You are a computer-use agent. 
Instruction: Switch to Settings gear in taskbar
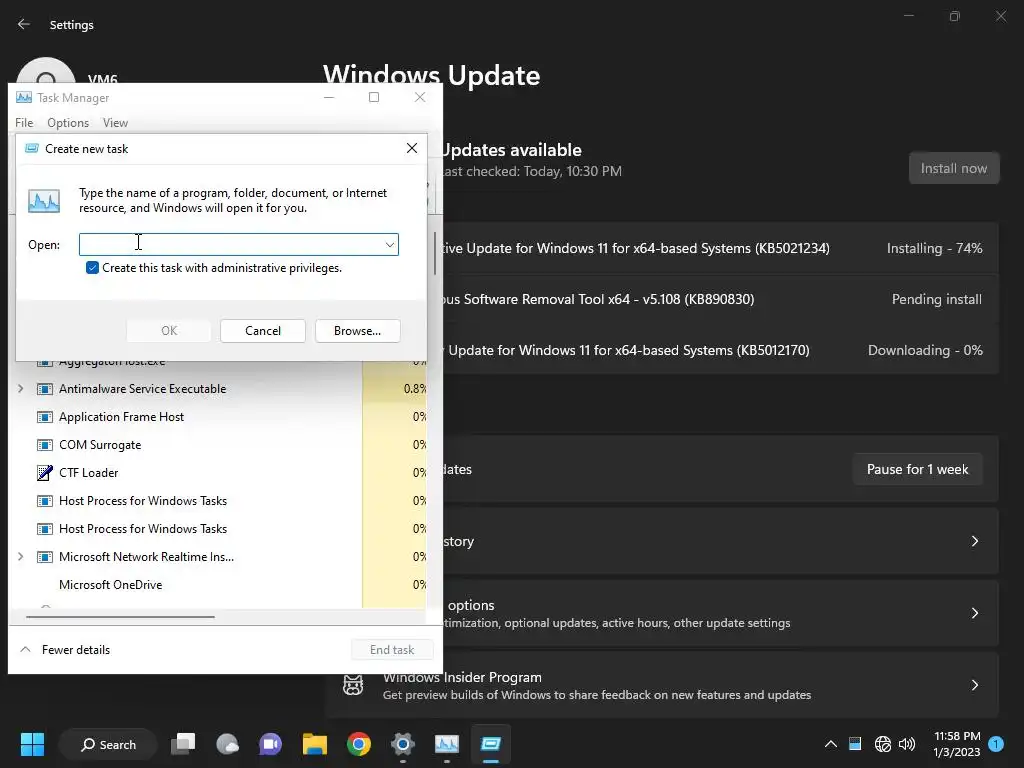403,744
